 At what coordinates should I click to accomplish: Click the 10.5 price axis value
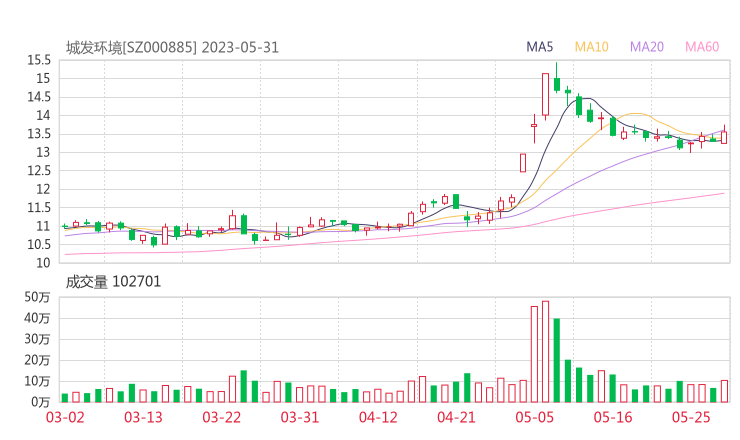39,245
